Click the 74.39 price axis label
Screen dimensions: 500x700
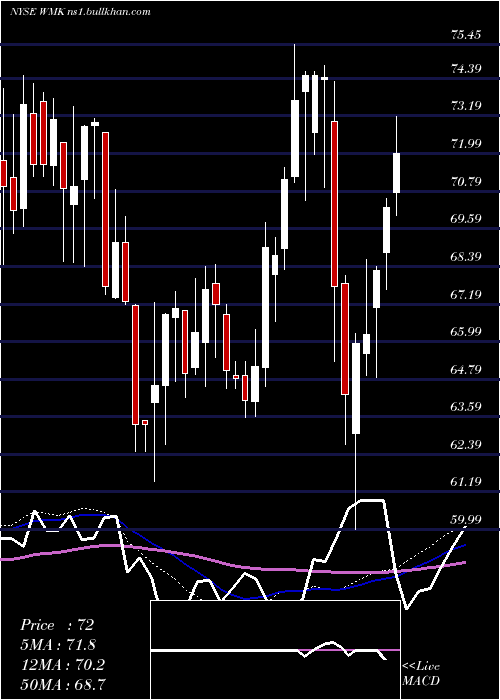click(x=466, y=68)
